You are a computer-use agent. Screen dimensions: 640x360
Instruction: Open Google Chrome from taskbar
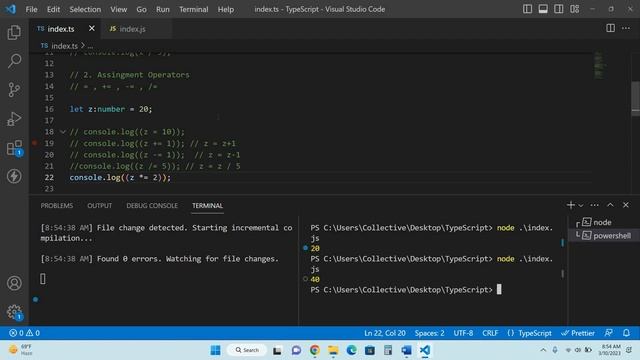(314, 350)
